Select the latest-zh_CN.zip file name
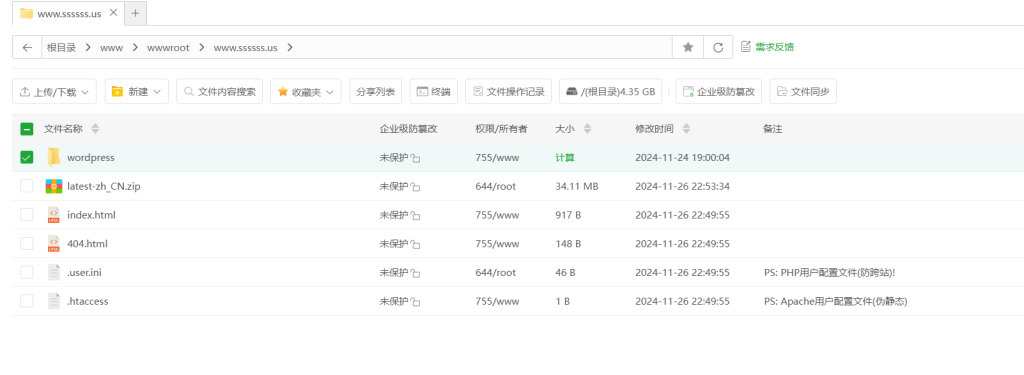This screenshot has height=375, width=1024. click(x=104, y=186)
